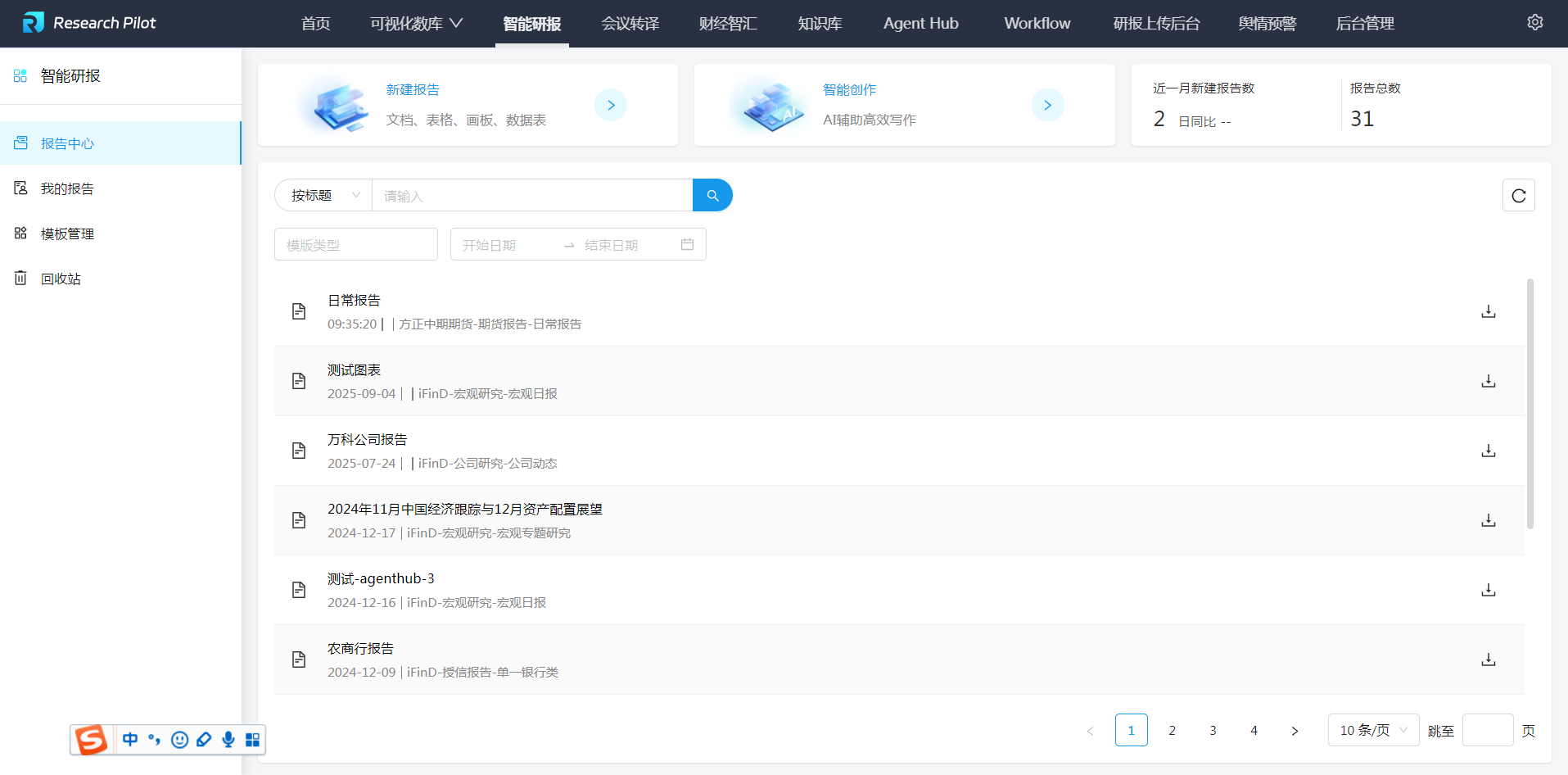The image size is (1568, 775).
Task: Expand the 可视化数库 menu
Action: click(416, 23)
